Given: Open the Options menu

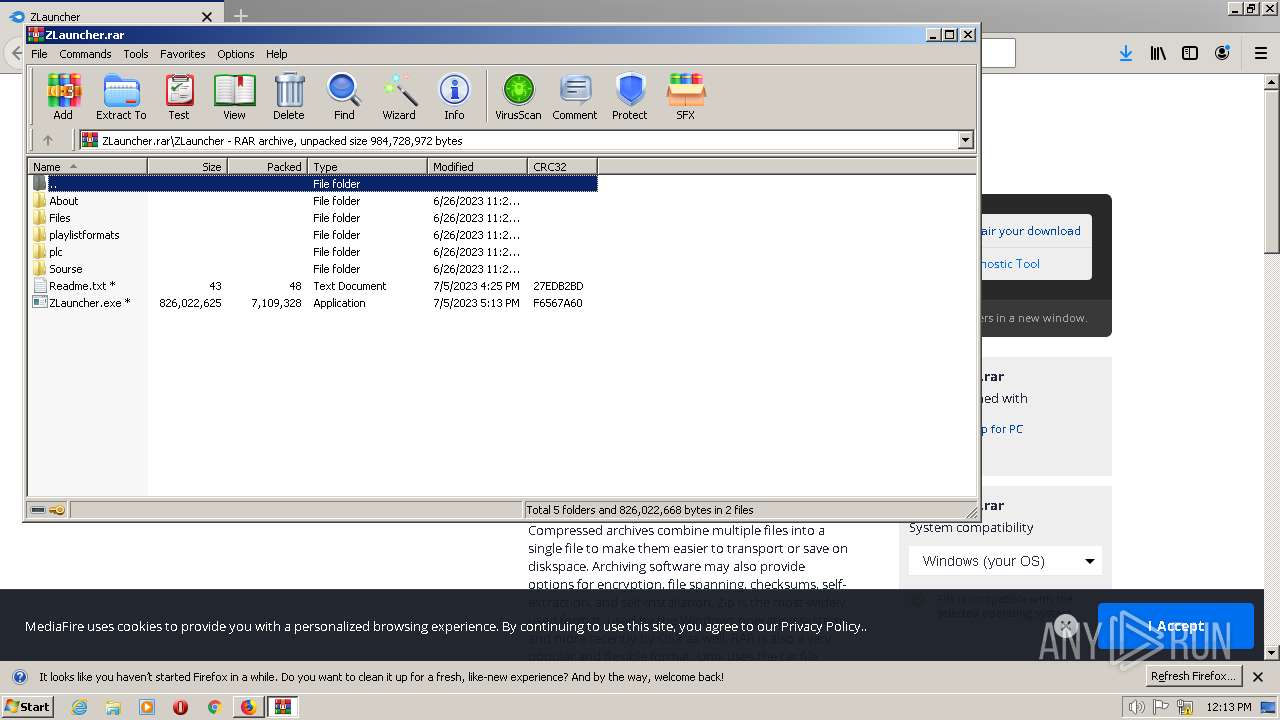Looking at the screenshot, I should click(236, 54).
